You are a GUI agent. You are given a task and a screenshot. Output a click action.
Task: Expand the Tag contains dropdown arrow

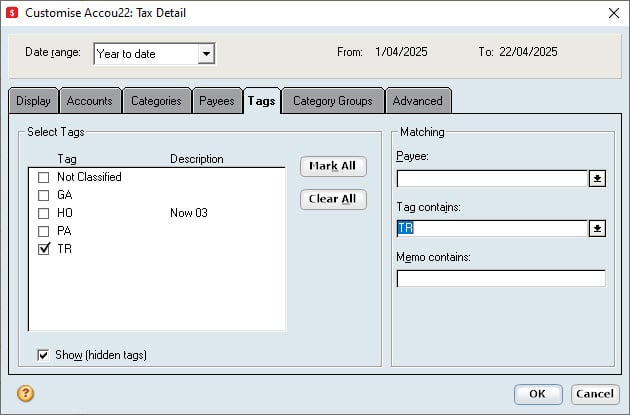coord(597,228)
